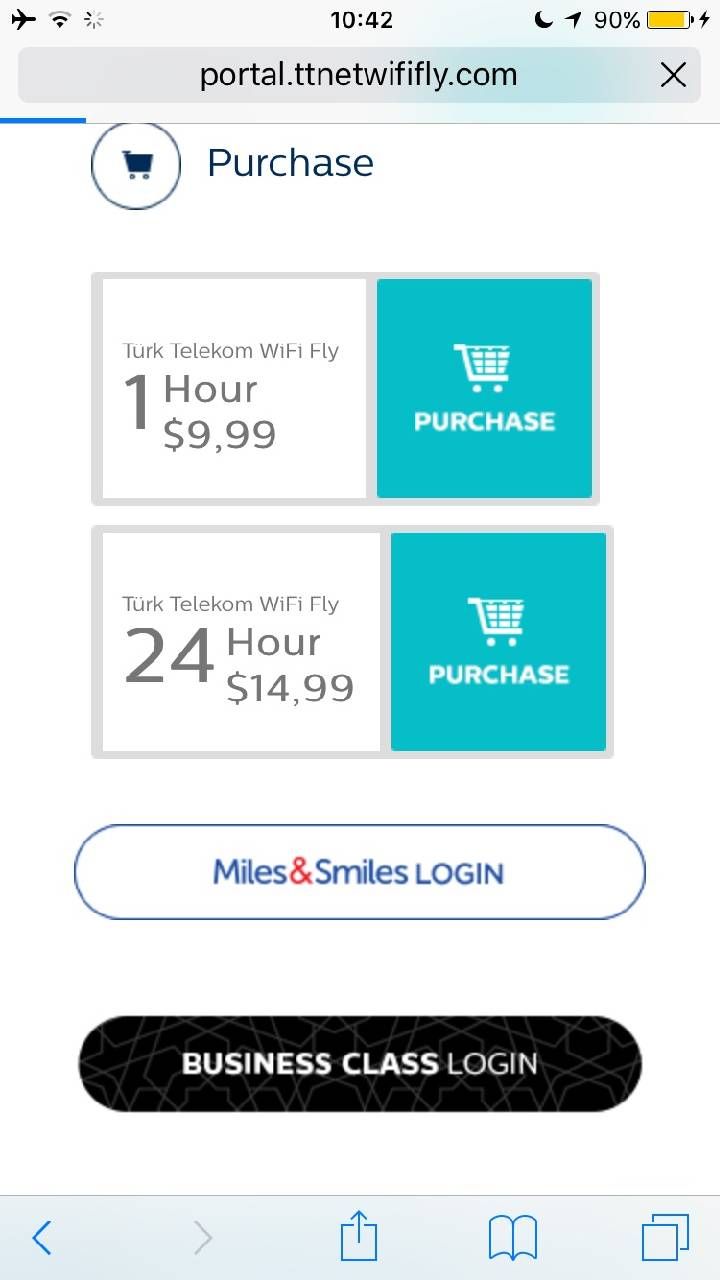720x1280 pixels.
Task: Open Miles&Smiles LOGIN
Action: (360, 872)
